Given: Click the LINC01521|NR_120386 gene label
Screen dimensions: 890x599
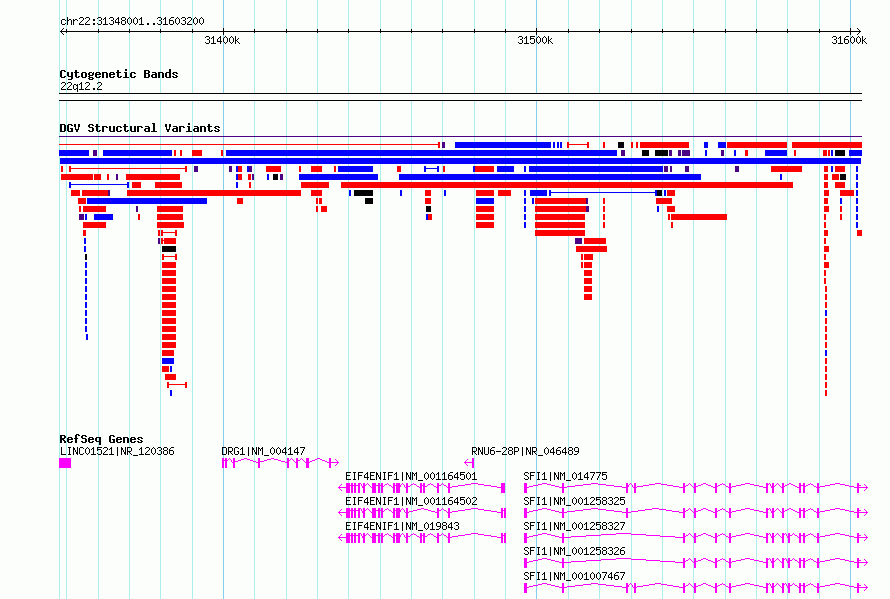Looking at the screenshot, I should [117, 451].
